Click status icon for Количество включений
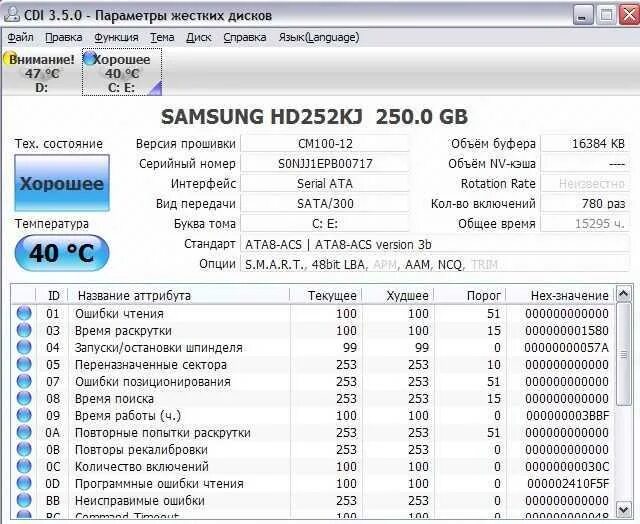Viewport: 640px width, 524px height. [x=24, y=466]
